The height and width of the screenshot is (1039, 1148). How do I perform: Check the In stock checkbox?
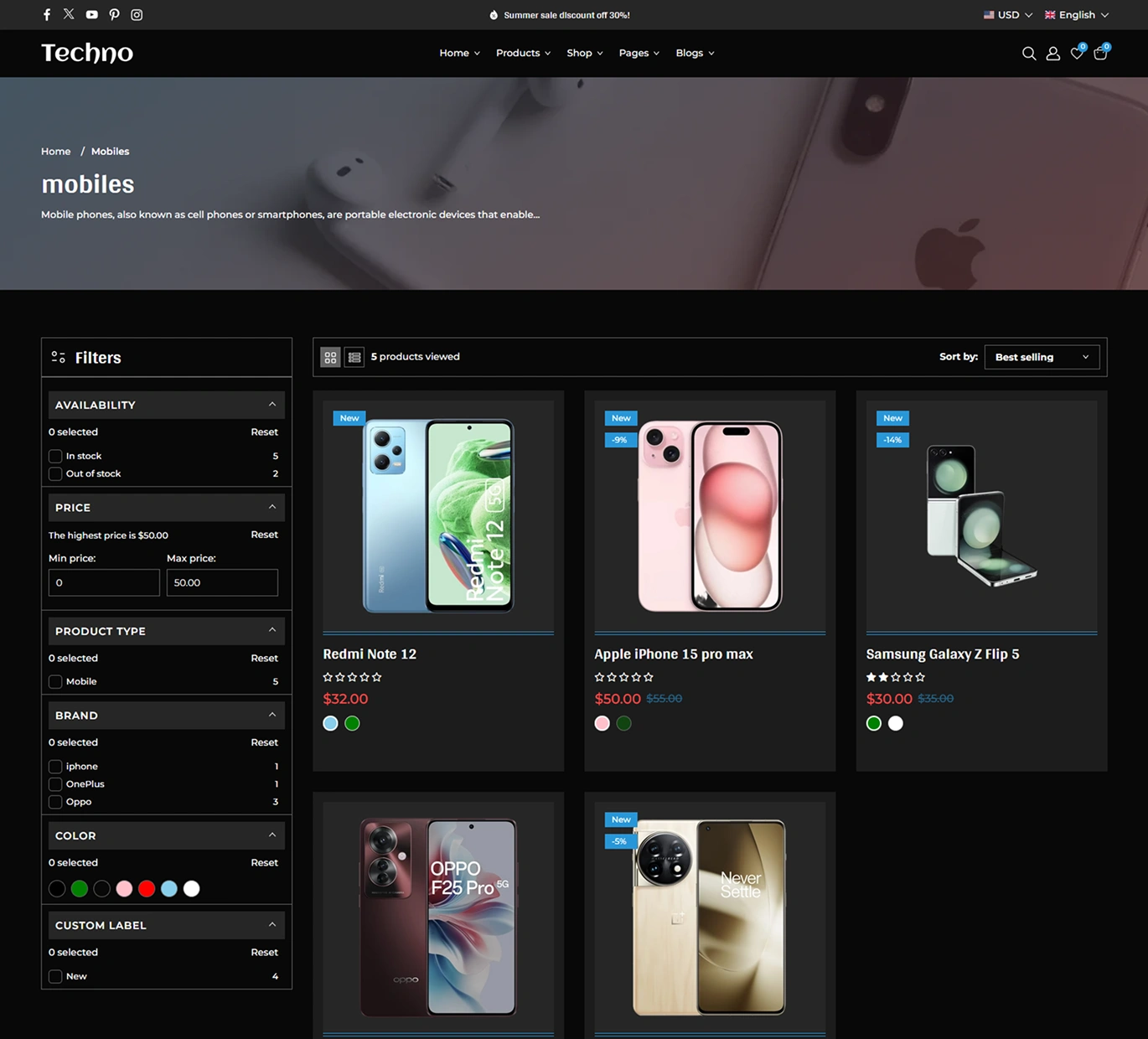55,456
